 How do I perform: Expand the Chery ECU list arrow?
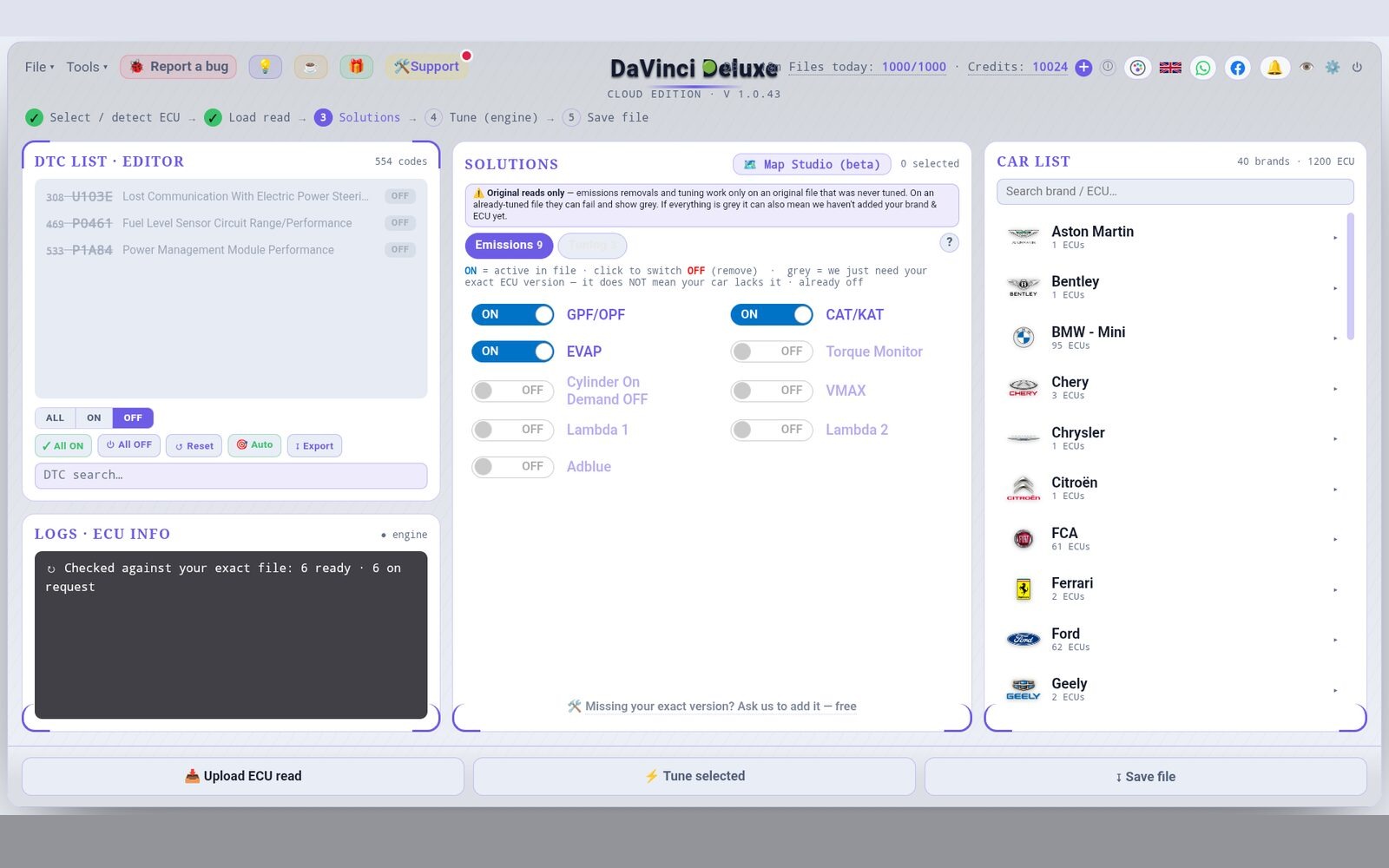click(x=1335, y=389)
